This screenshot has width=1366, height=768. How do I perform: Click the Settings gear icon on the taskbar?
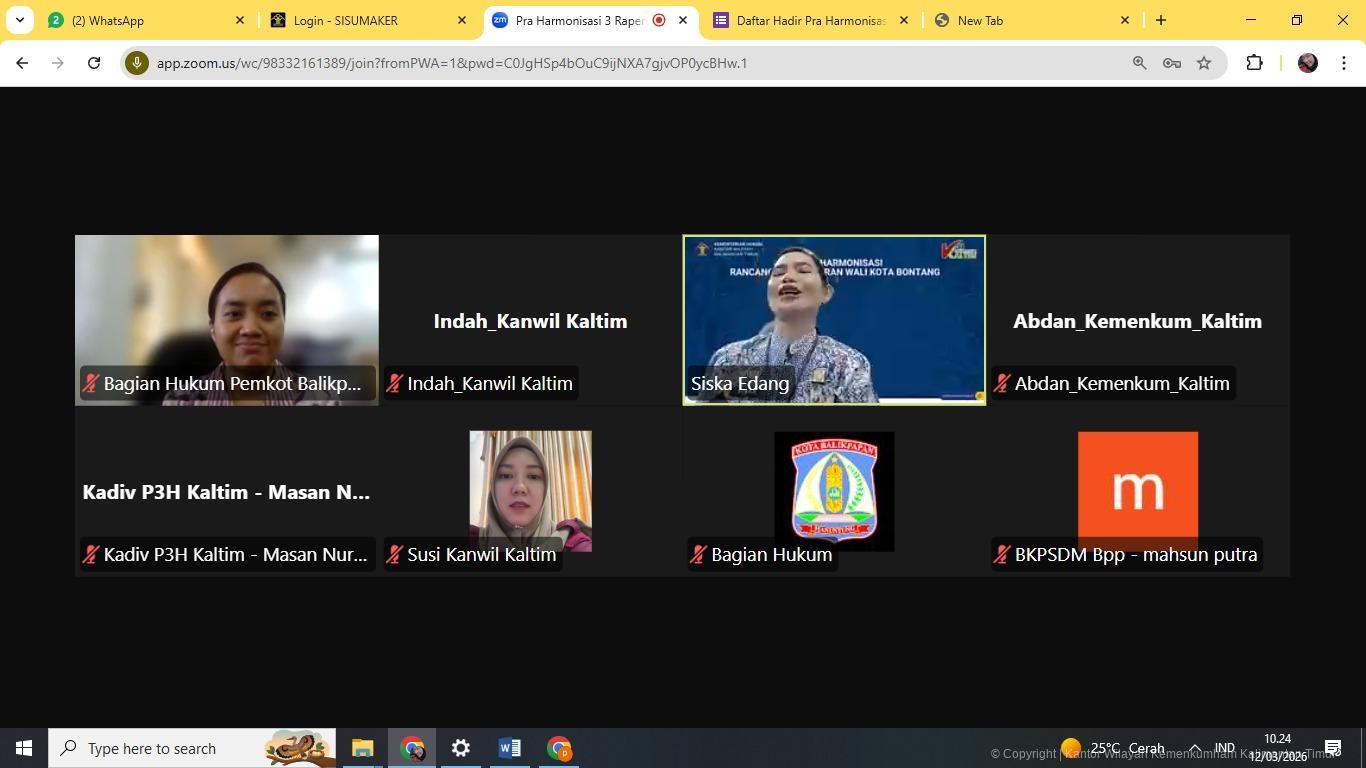pos(459,747)
